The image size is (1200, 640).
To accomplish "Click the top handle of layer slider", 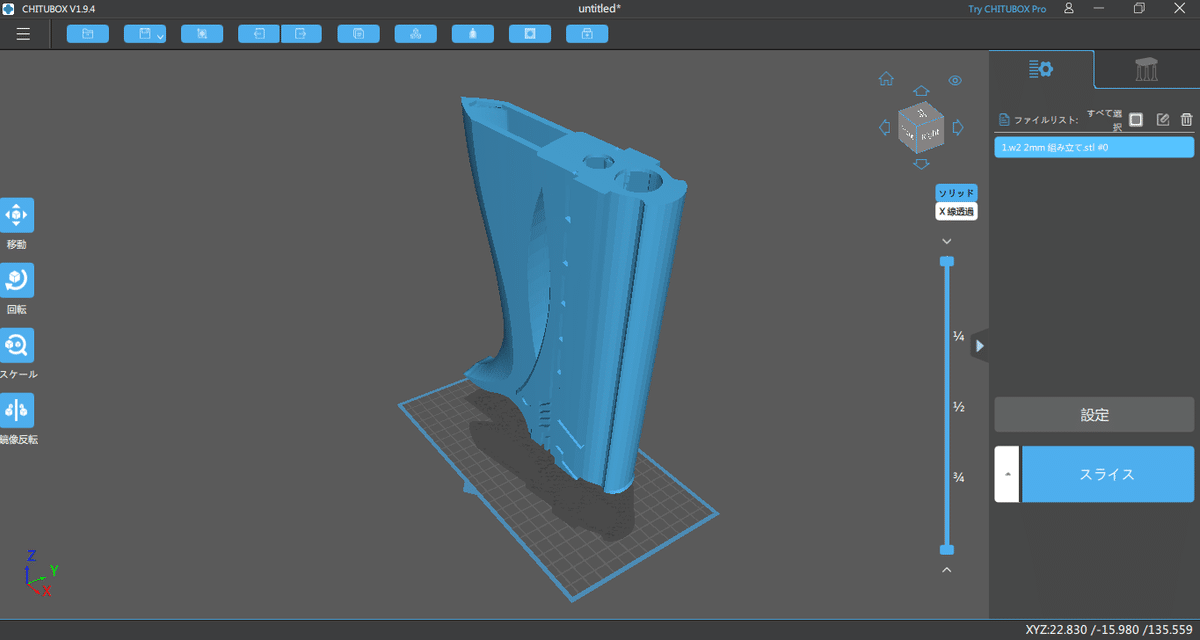I will point(947,261).
